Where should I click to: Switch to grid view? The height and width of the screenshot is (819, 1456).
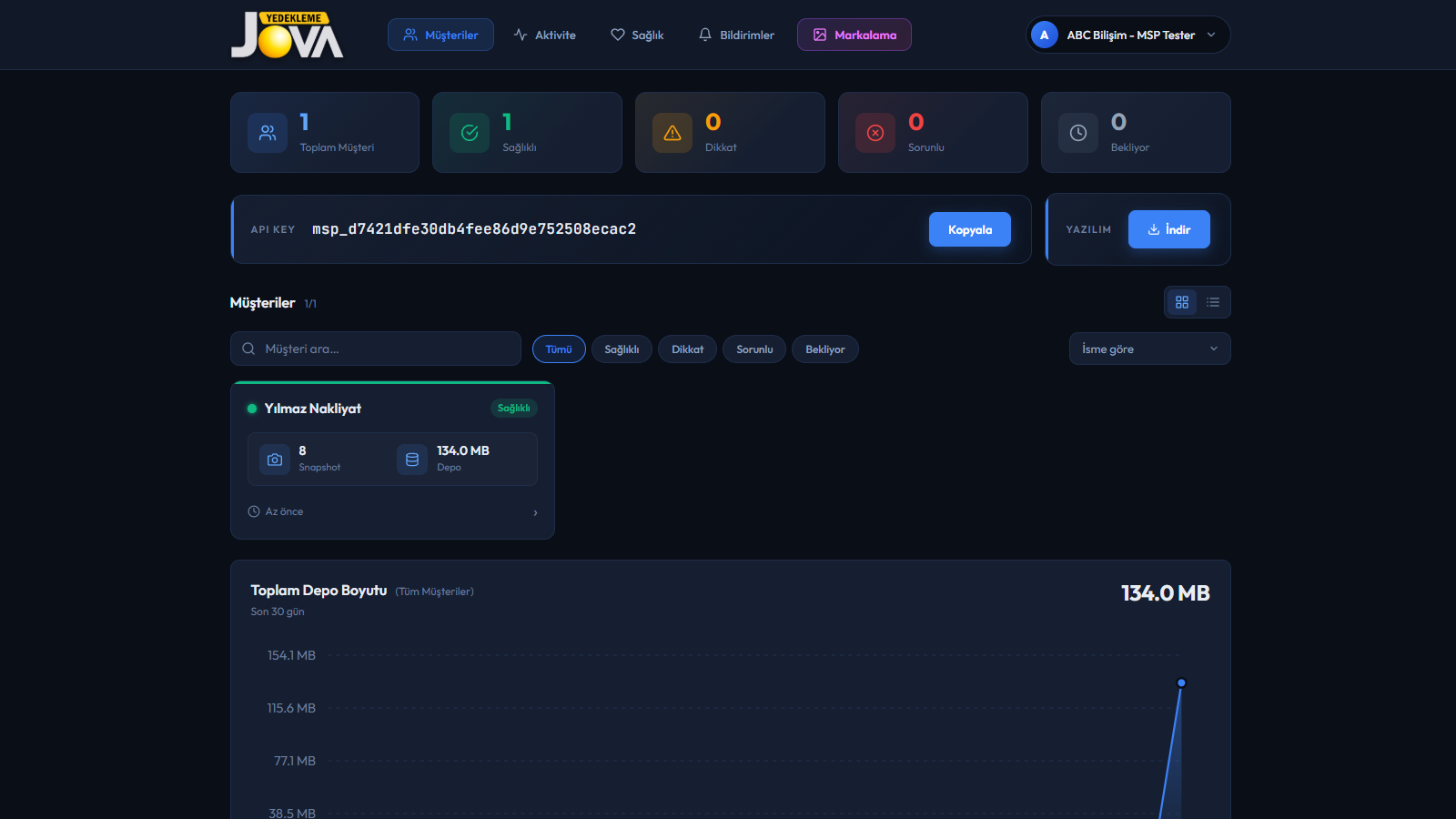point(1182,302)
